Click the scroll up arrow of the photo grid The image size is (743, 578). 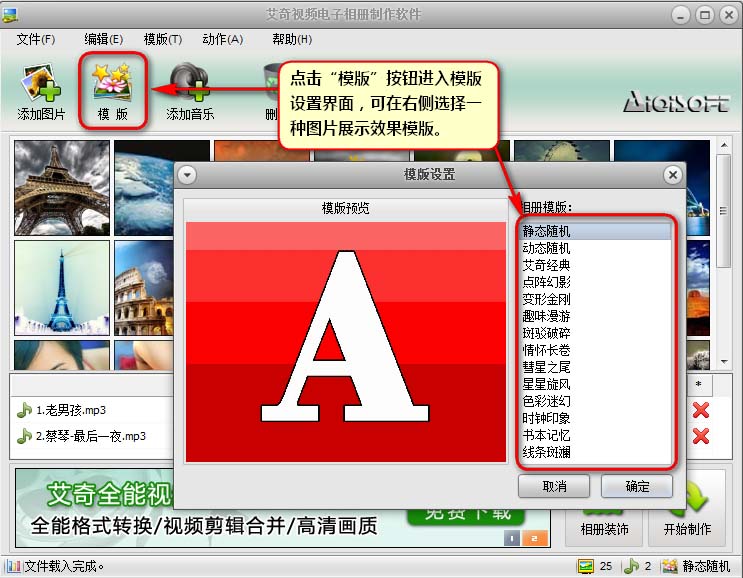click(724, 144)
